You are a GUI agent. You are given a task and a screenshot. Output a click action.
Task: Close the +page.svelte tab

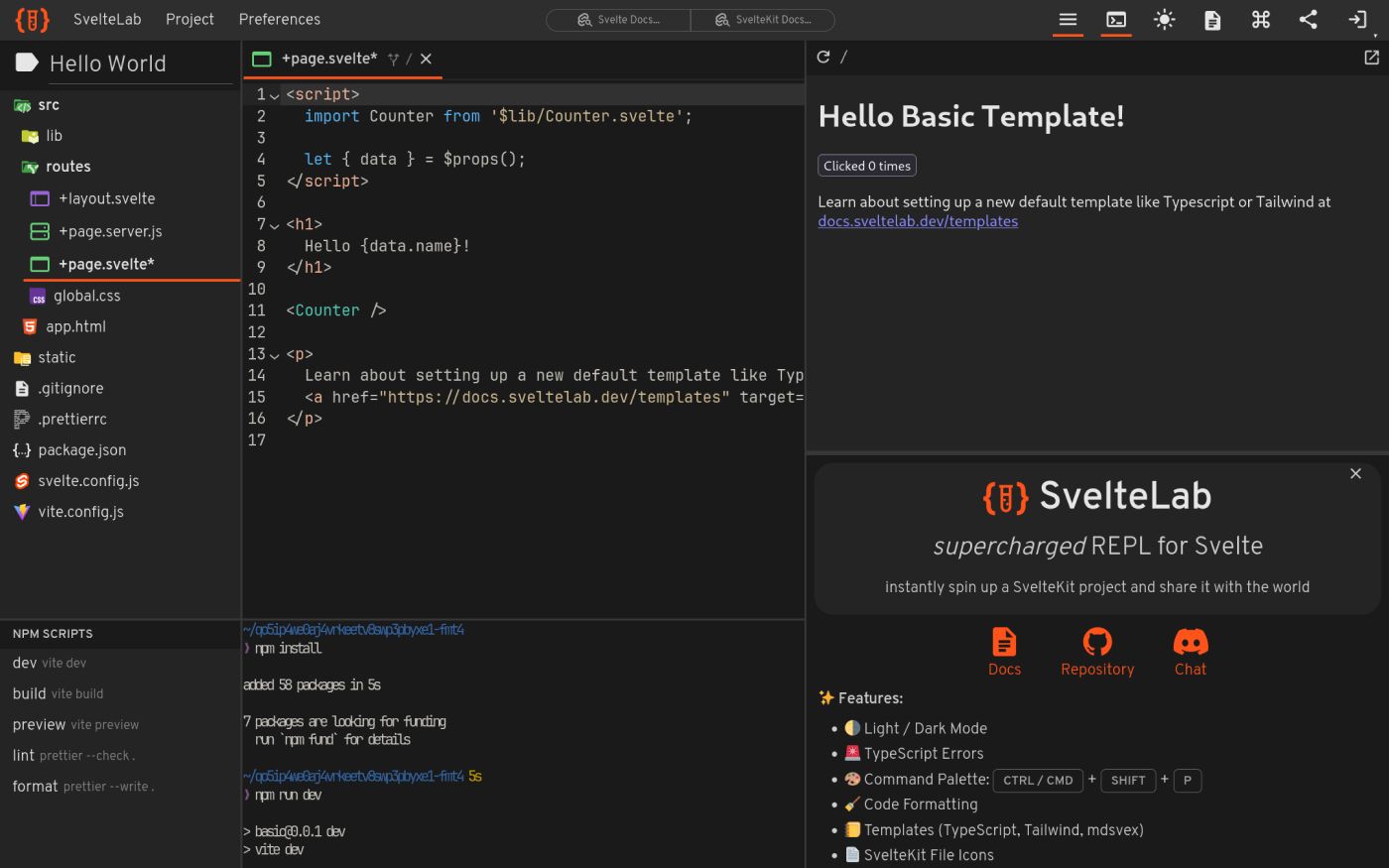point(426,60)
